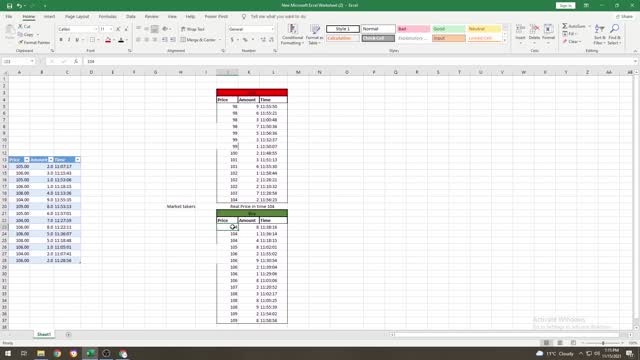This screenshot has height=360, width=640.
Task: Click the red font color swatch
Action: pos(108,40)
